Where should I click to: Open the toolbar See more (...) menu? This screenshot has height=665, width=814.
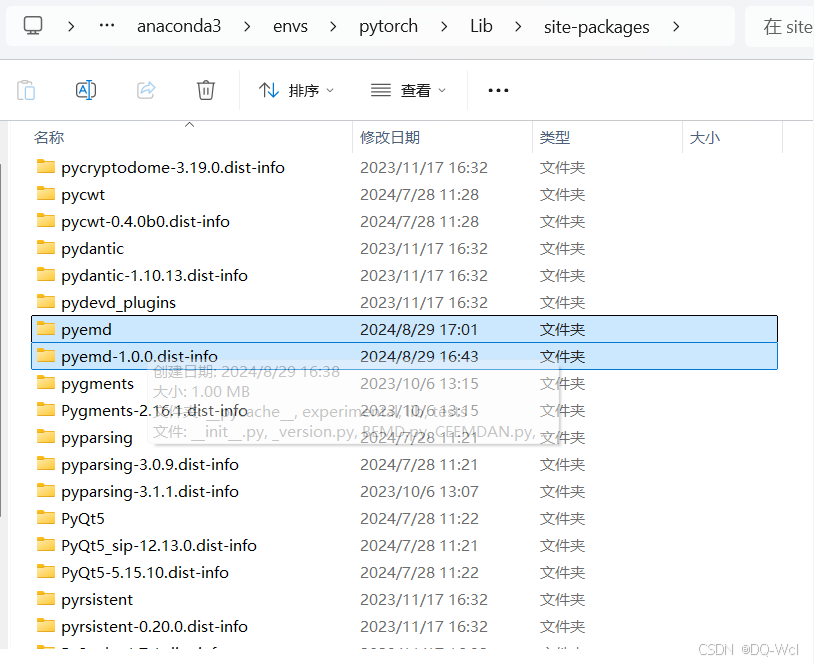(498, 89)
